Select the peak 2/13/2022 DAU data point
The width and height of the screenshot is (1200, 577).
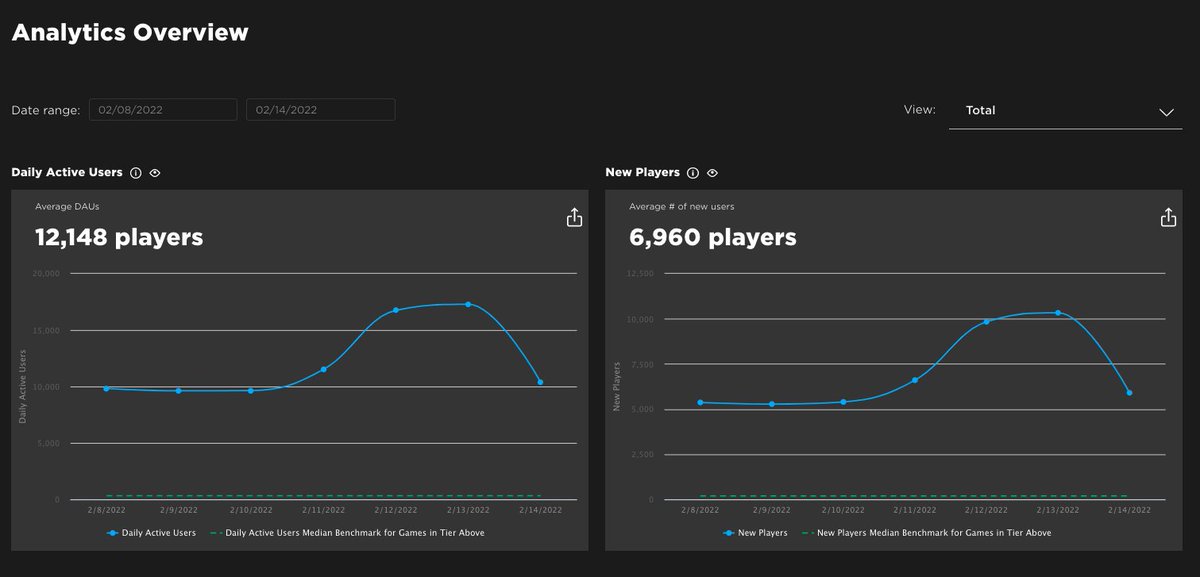click(x=468, y=302)
